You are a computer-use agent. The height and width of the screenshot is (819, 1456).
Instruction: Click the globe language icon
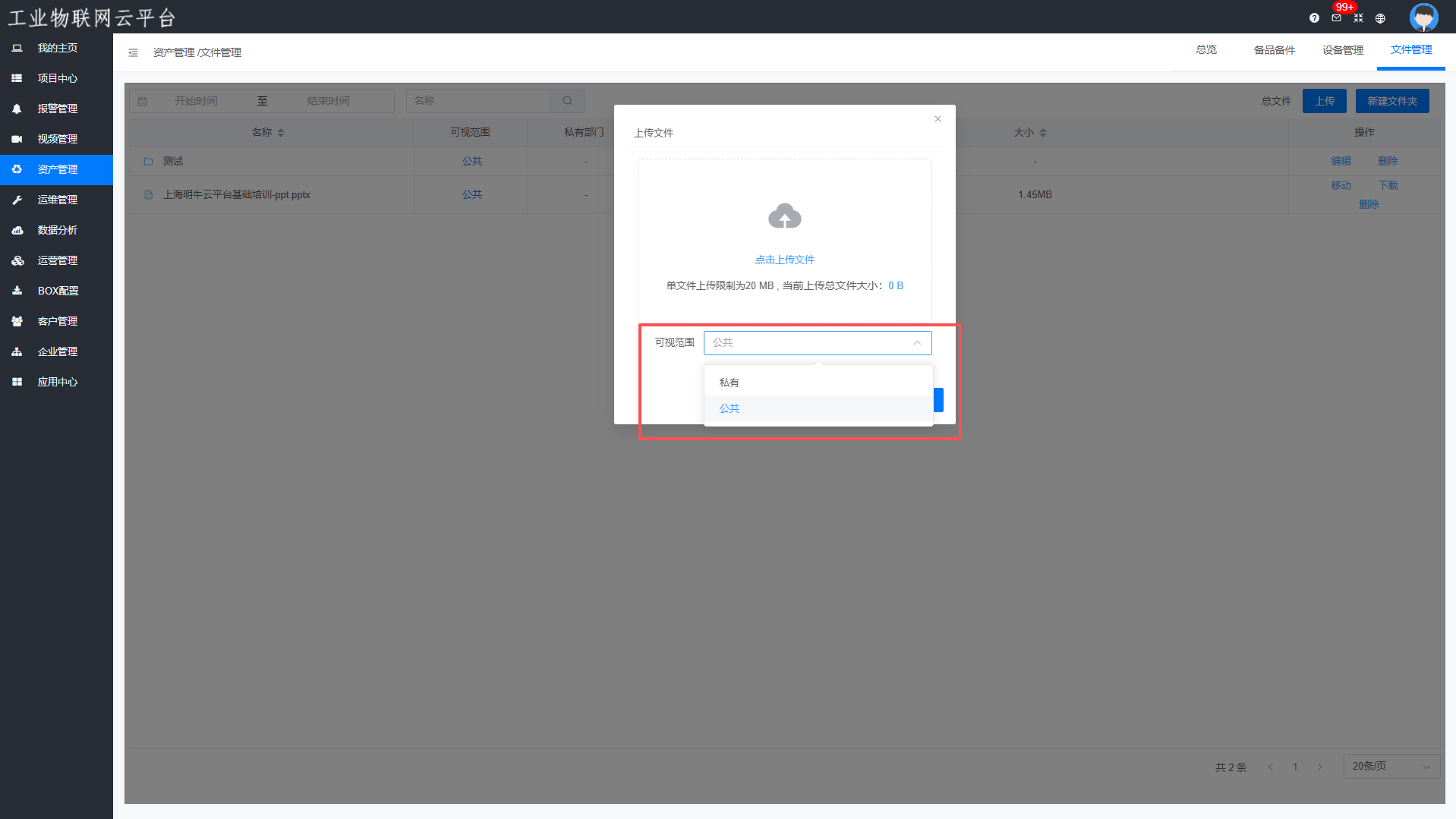1380,18
